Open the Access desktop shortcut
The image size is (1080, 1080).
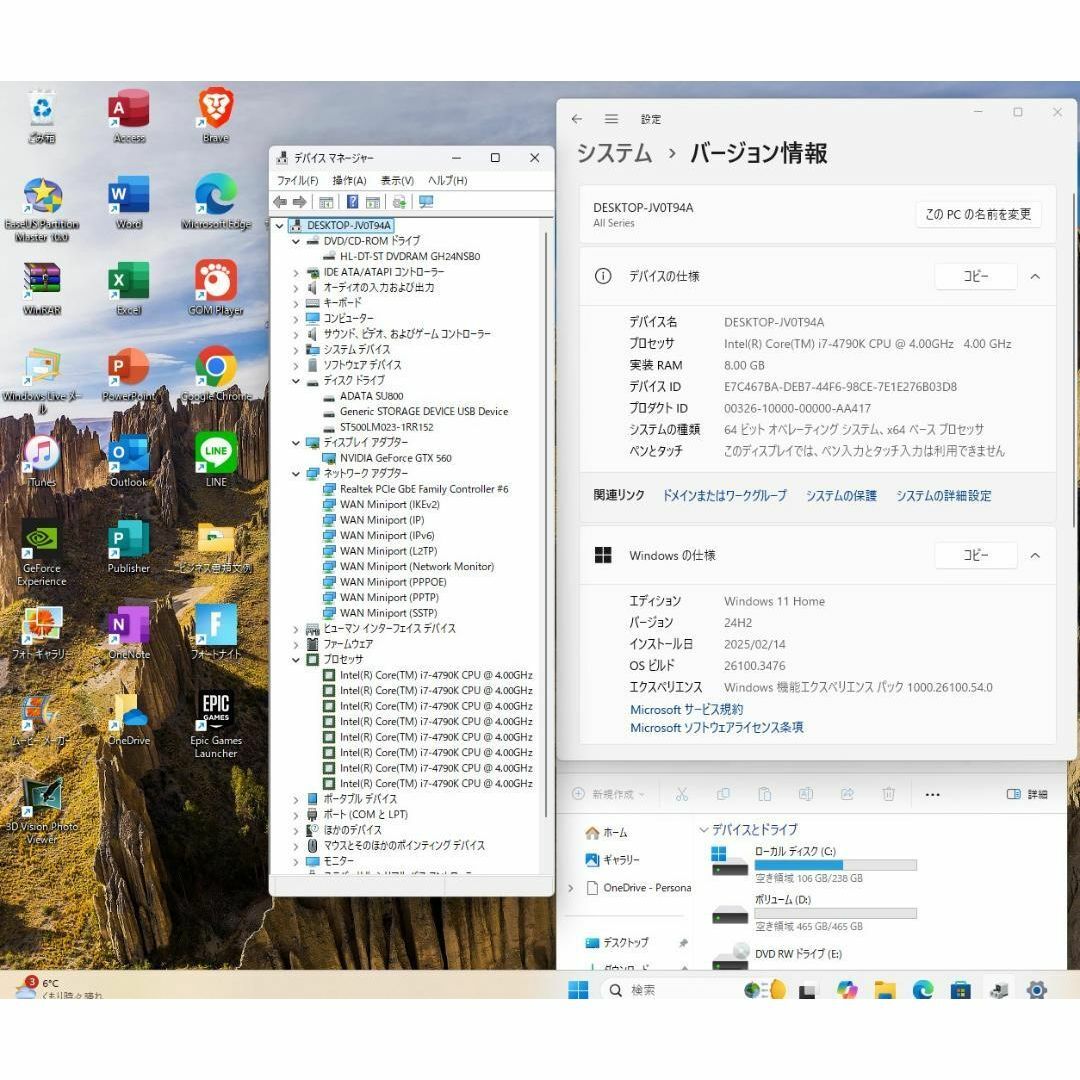[129, 116]
